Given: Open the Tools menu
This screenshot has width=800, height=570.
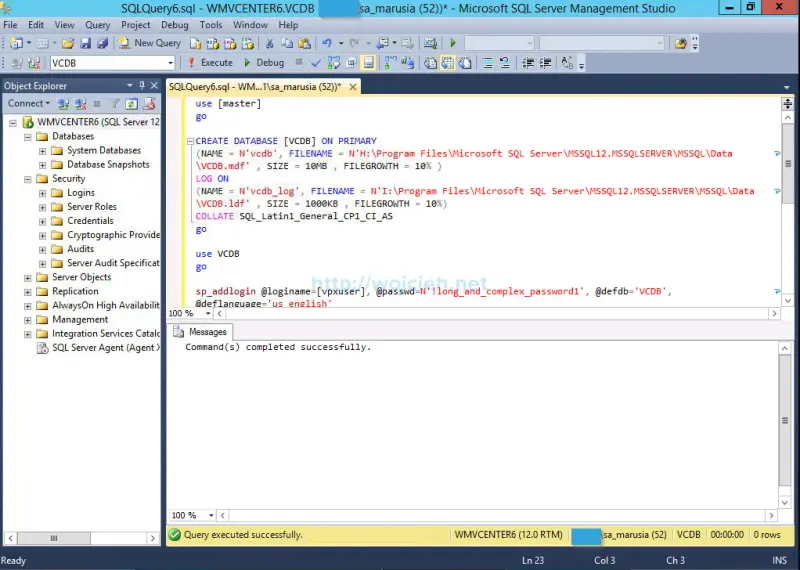Looking at the screenshot, I should pyautogui.click(x=211, y=24).
